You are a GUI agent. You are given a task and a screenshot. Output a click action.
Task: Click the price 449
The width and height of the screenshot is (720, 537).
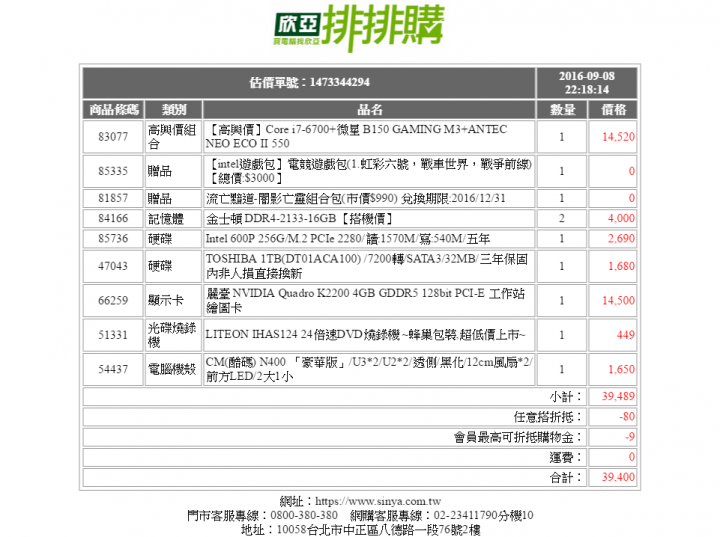click(x=625, y=335)
